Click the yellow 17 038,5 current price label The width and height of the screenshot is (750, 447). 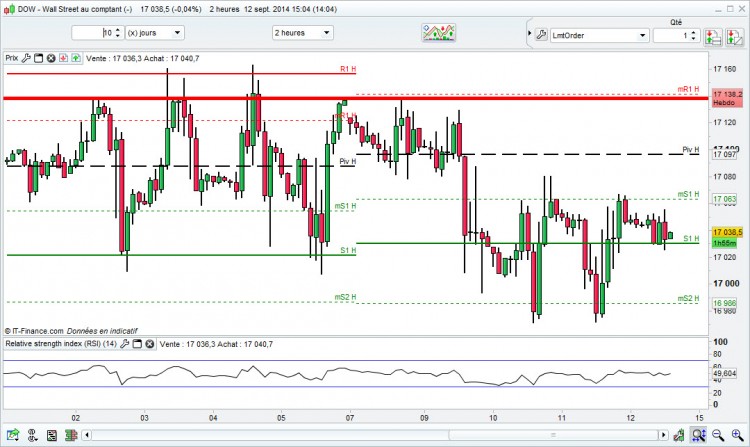(x=728, y=232)
